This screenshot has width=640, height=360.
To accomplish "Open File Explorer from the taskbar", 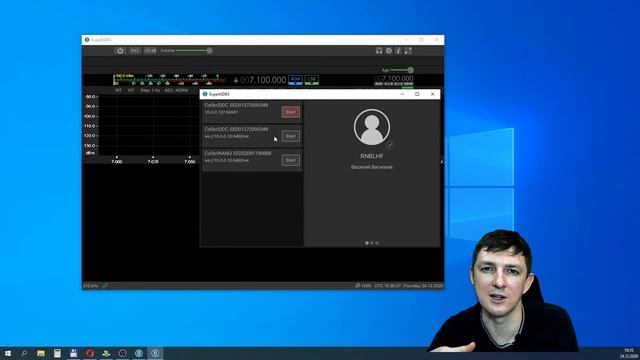I will (x=41, y=353).
